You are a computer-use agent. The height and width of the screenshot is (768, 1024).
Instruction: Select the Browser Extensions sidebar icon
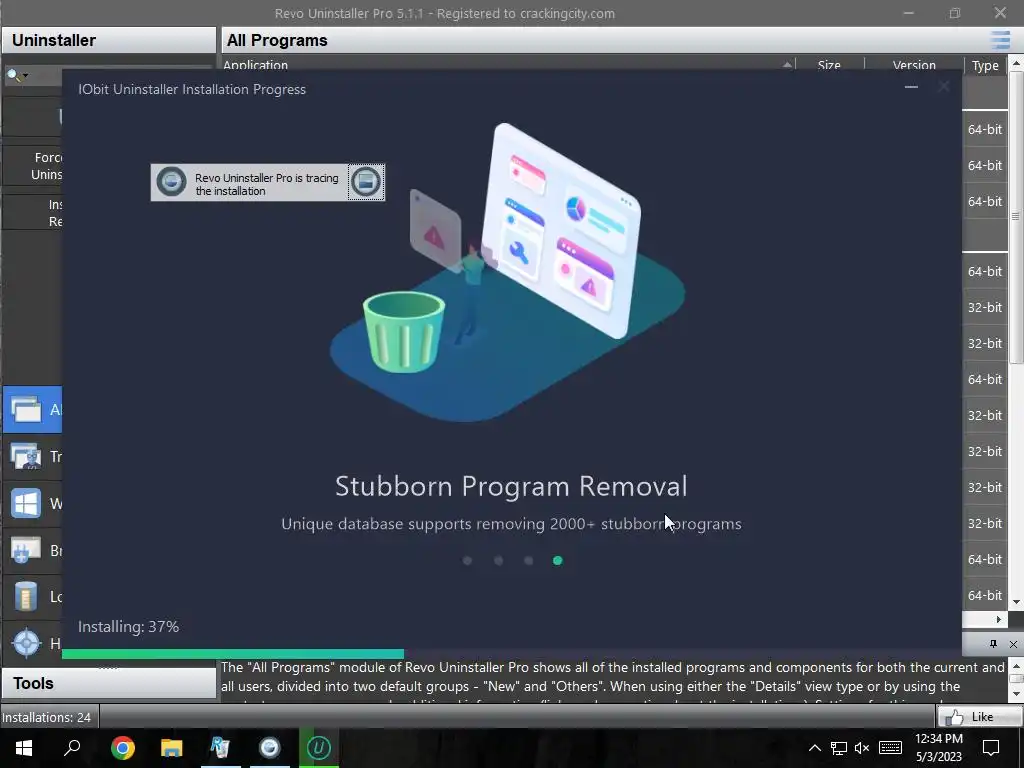click(26, 551)
